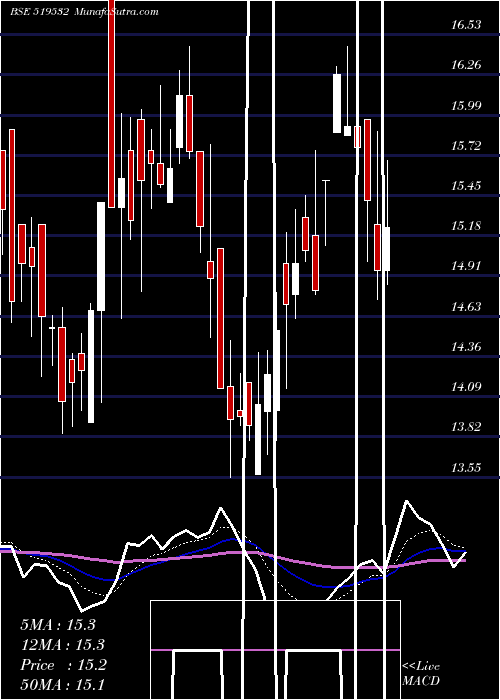Click the 13.55 price axis label
The width and height of the screenshot is (500, 700).
466,468
